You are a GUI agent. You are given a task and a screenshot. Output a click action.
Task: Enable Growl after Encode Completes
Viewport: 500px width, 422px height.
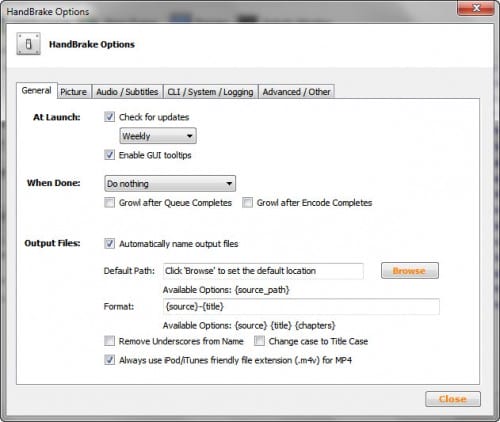(x=247, y=203)
